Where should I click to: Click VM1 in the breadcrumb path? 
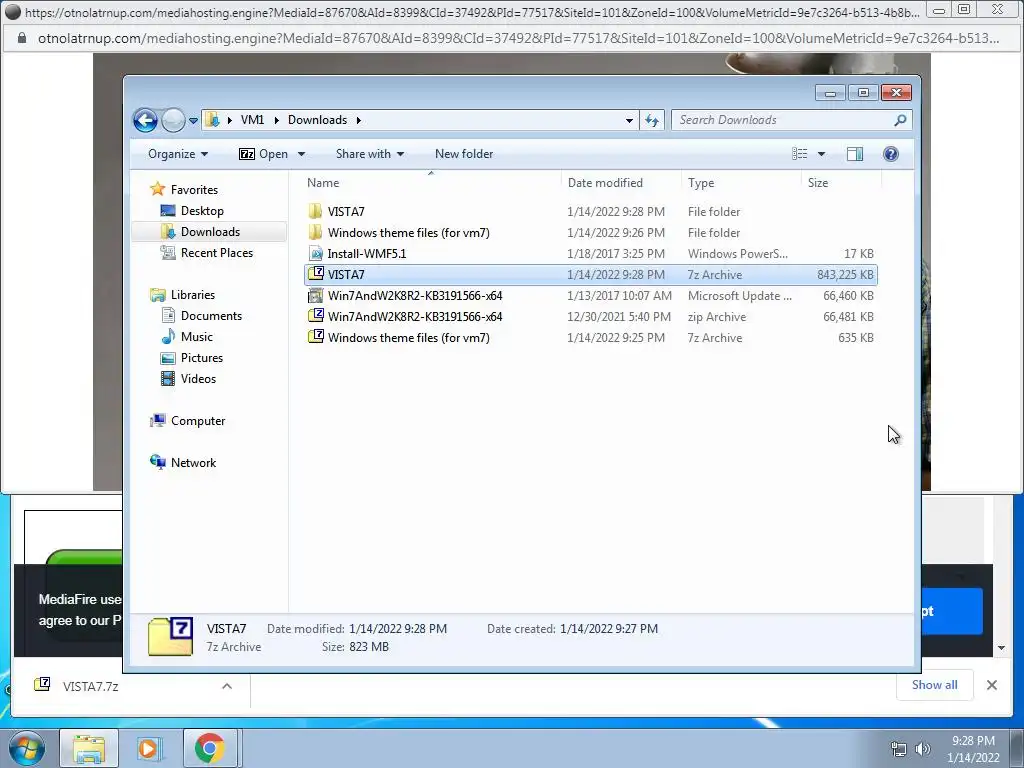(x=252, y=120)
